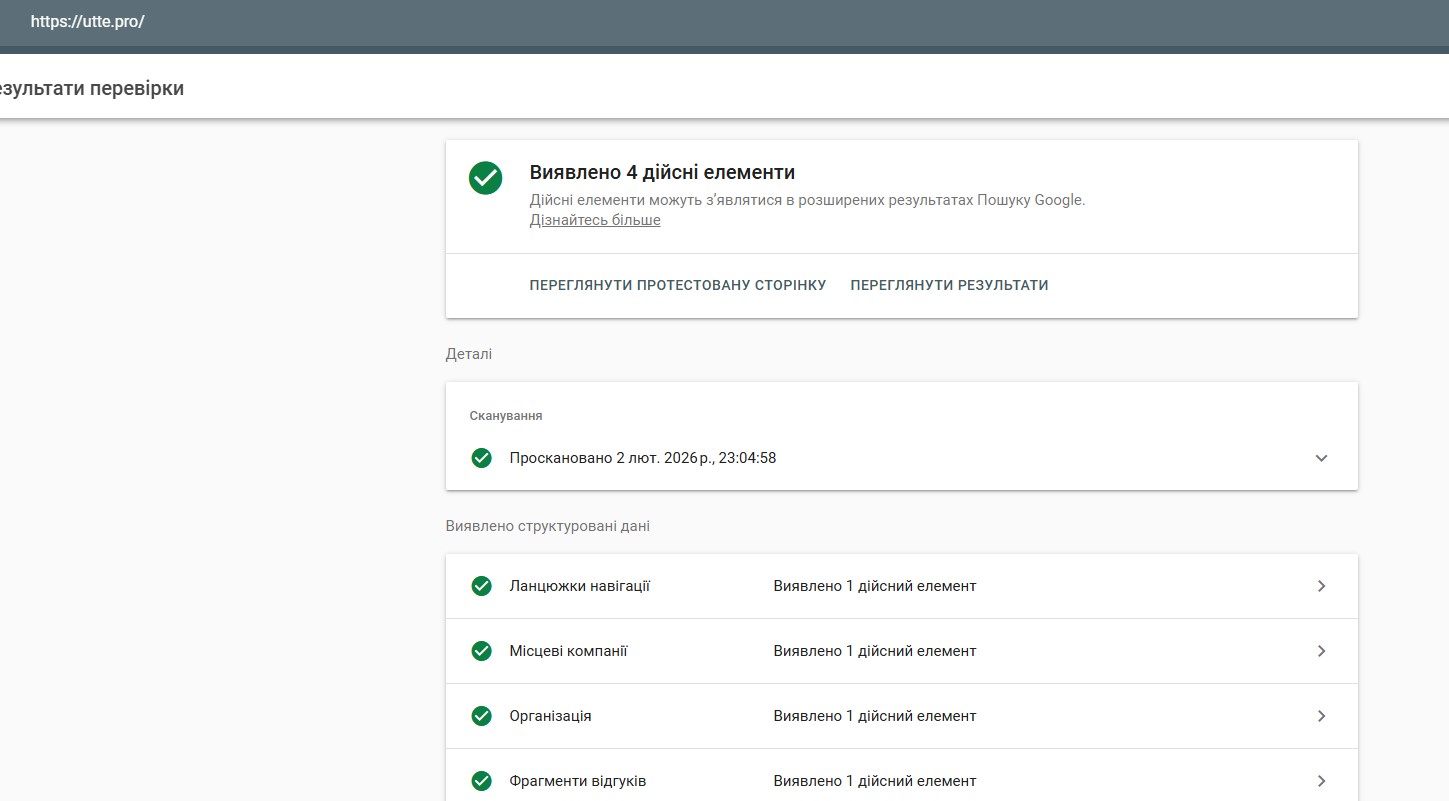Screen dimensions: 1449x801
Task: Open Ланцюжки навігації via its right arrow
Action: point(1321,586)
